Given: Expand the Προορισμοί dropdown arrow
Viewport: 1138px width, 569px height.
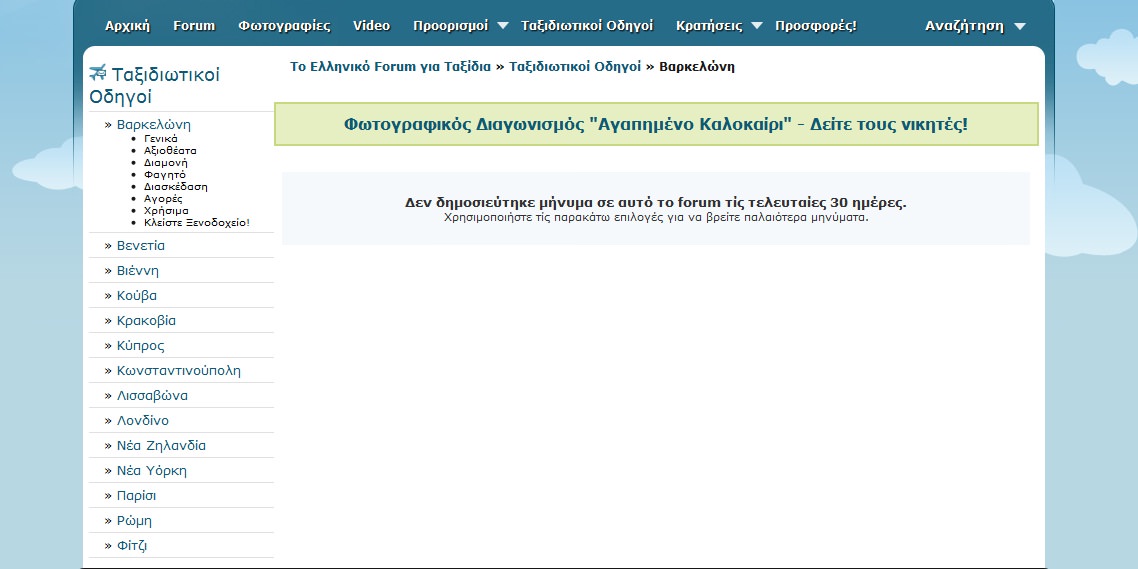Looking at the screenshot, I should coord(502,26).
